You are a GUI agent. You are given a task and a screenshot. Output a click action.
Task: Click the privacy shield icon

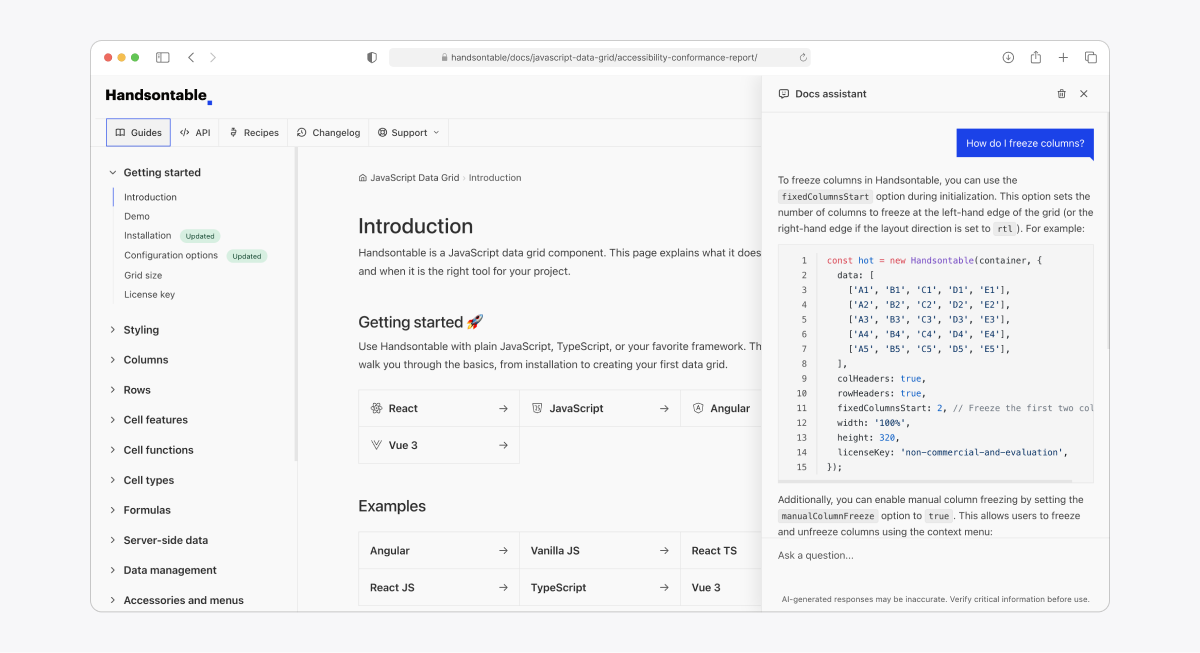tap(372, 58)
